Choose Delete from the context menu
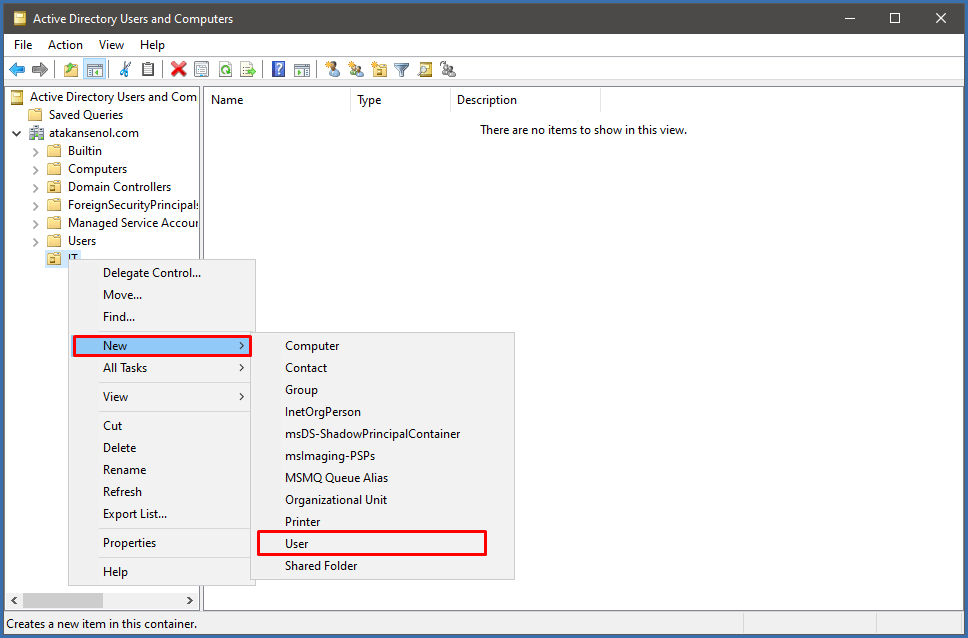This screenshot has width=968, height=638. pos(162,448)
